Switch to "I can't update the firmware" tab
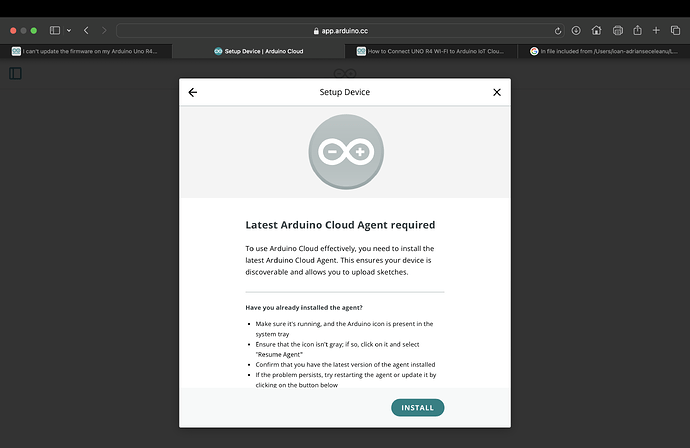Image resolution: width=690 pixels, height=448 pixels. (x=85, y=51)
